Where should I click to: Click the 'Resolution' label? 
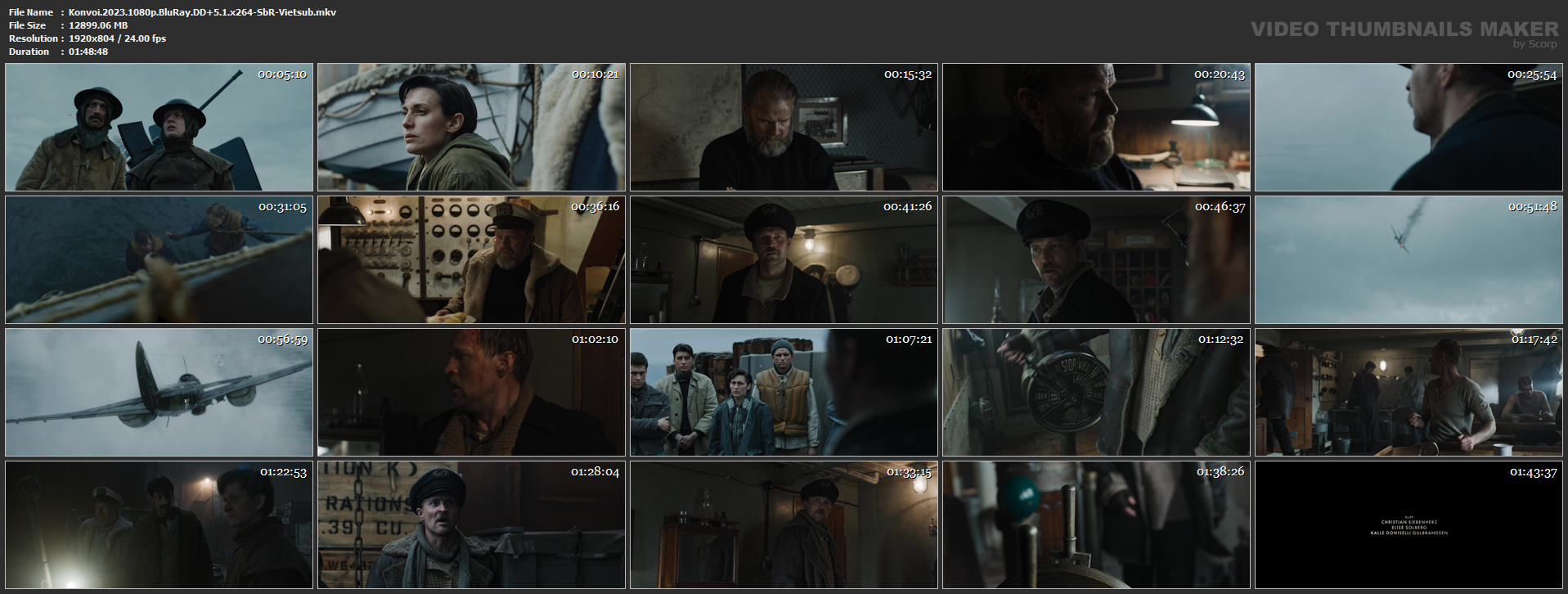click(34, 38)
